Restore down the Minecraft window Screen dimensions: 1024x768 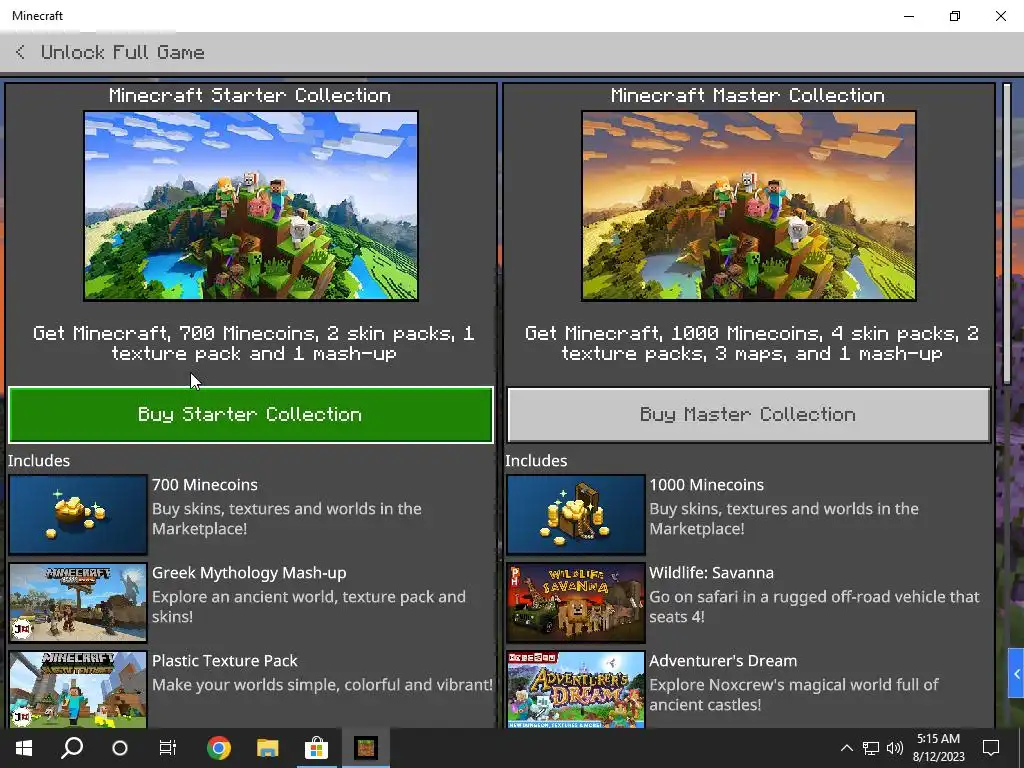[x=955, y=16]
